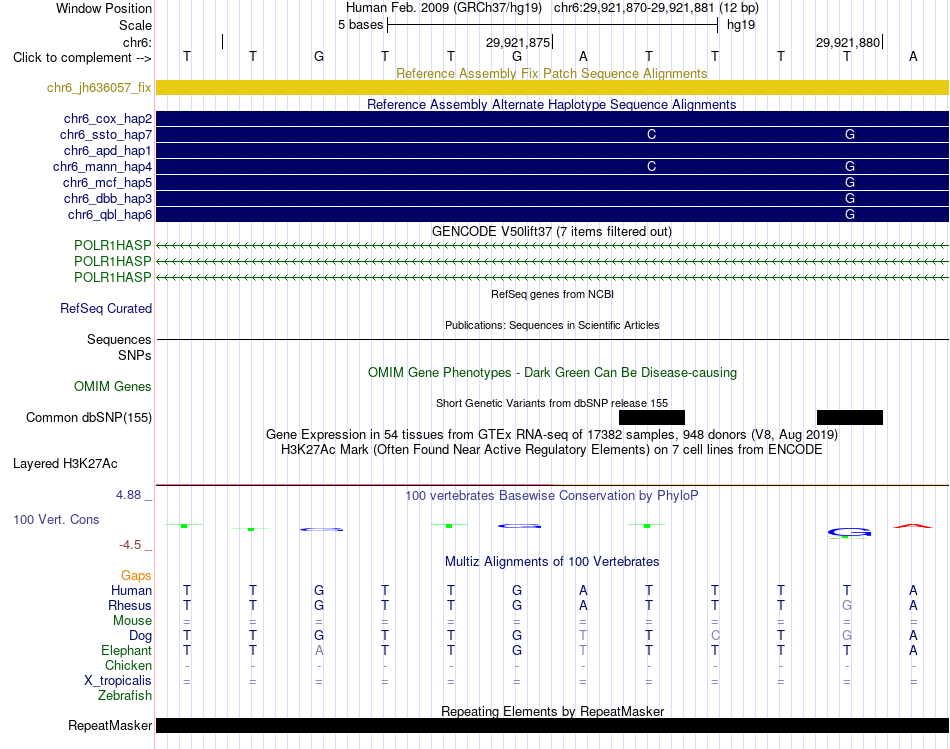Click the 4.88 PhyloP upper axis value
Image resolution: width=950 pixels, height=749 pixels.
pyautogui.click(x=134, y=495)
